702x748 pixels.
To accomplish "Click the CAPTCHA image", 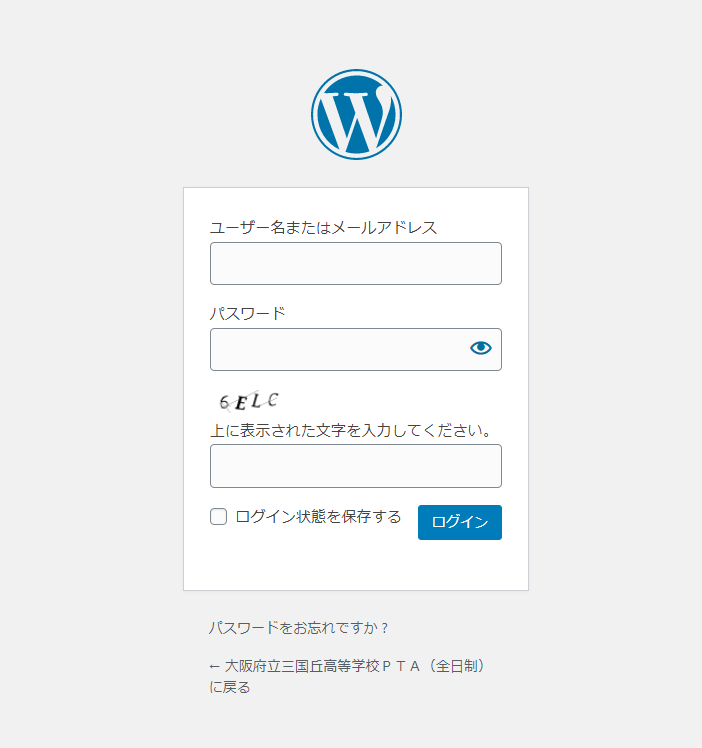I will click(x=249, y=401).
